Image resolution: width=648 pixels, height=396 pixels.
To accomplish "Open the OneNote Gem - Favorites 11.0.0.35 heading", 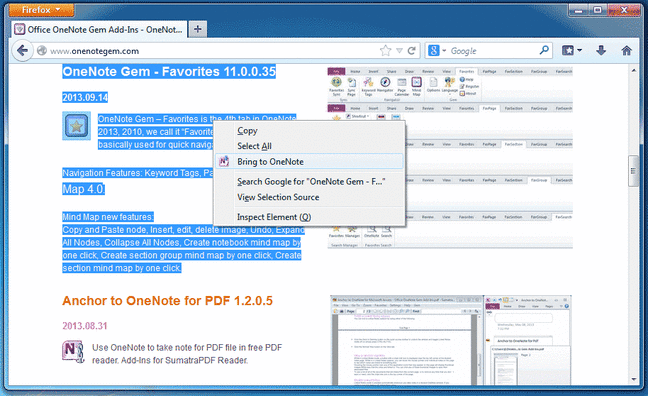I will click(169, 72).
